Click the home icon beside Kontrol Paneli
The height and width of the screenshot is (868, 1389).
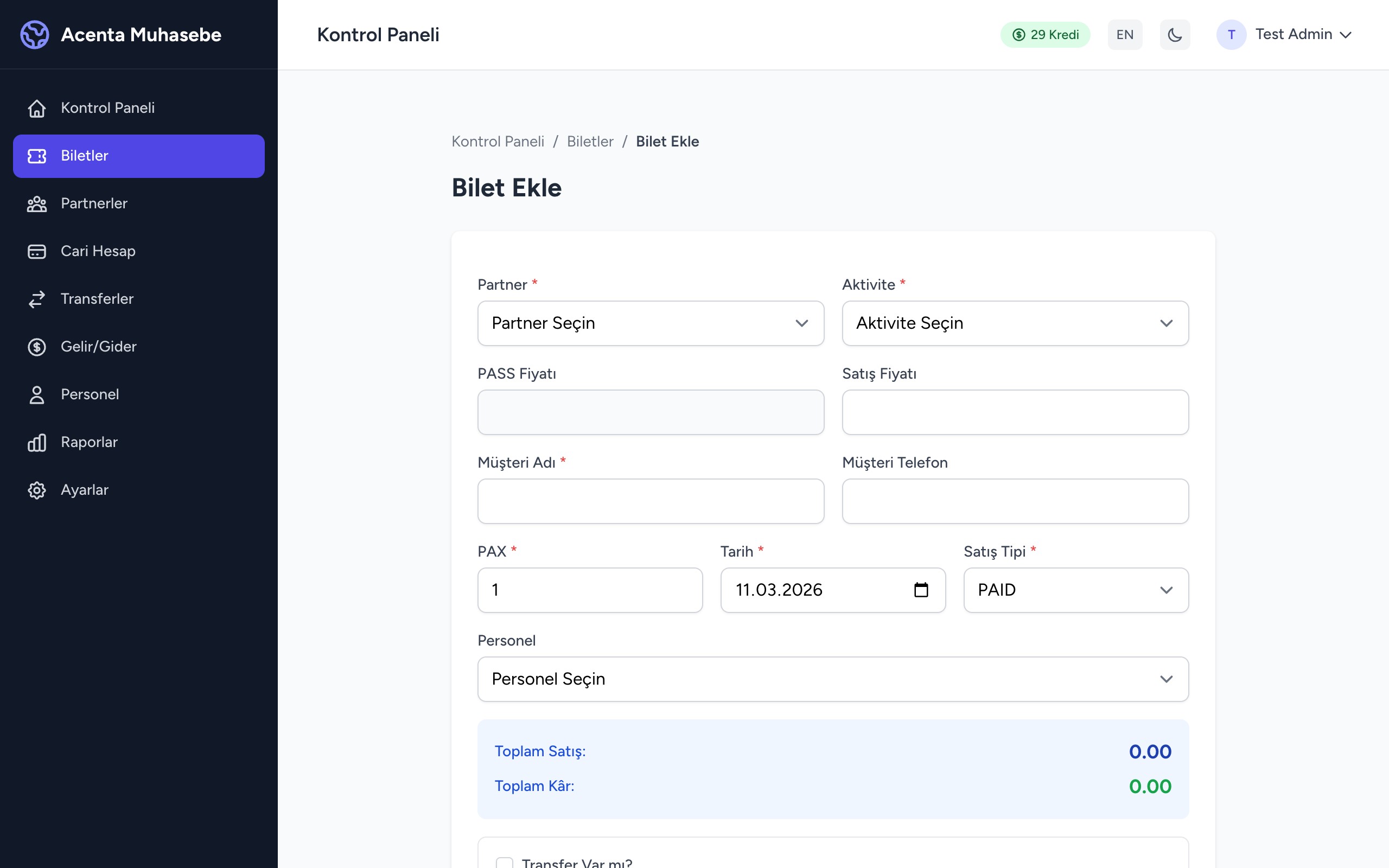[37, 108]
